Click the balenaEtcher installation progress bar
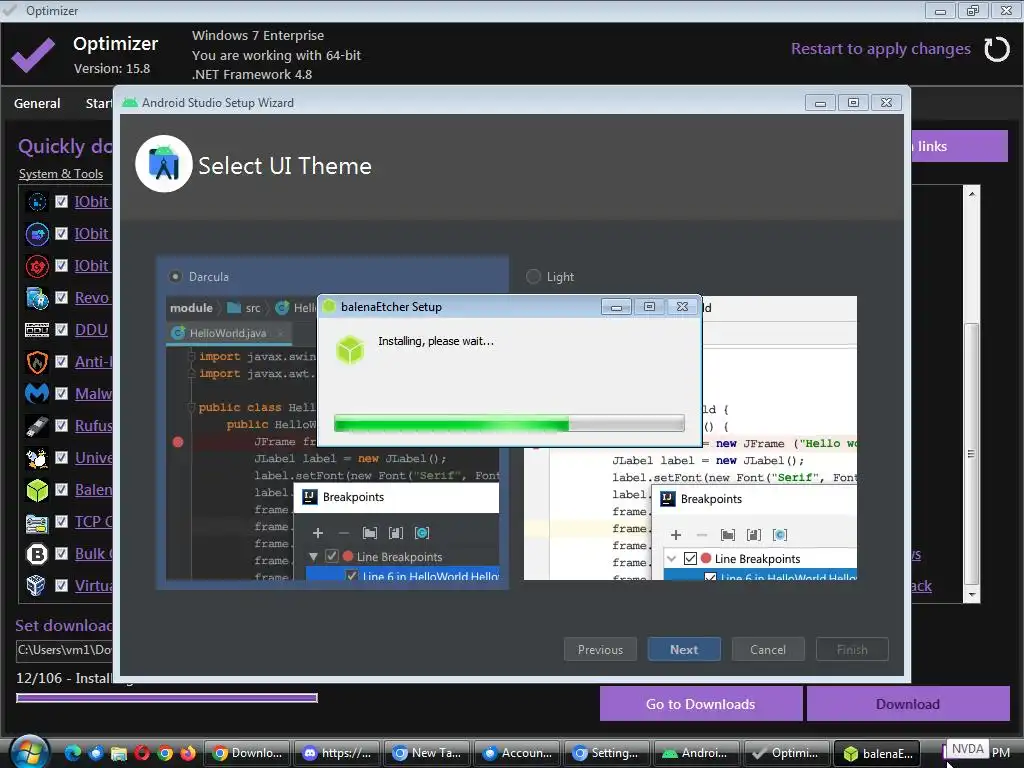1024x768 pixels. (x=509, y=424)
